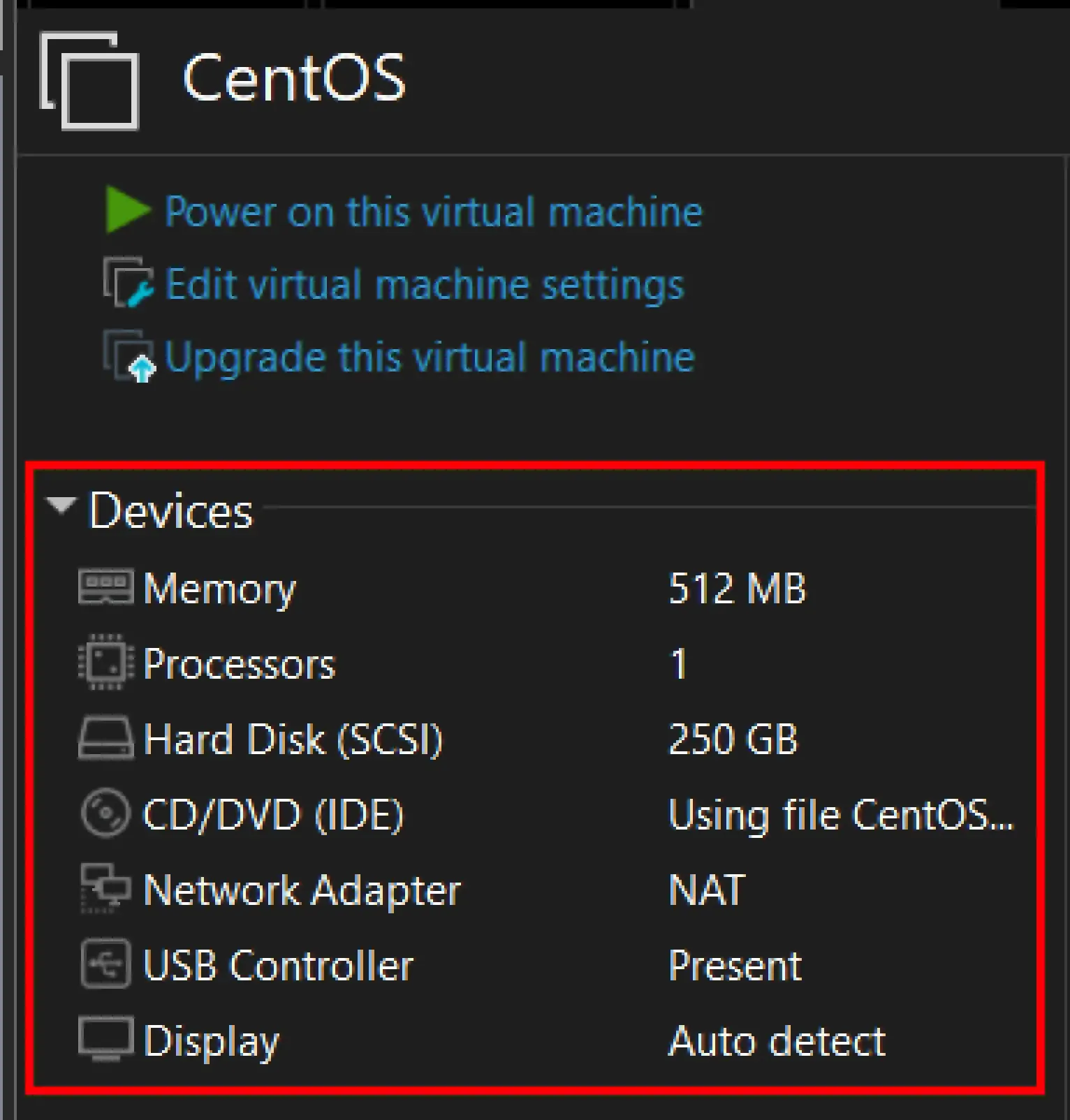Click the Display Auto detect value

777,1041
